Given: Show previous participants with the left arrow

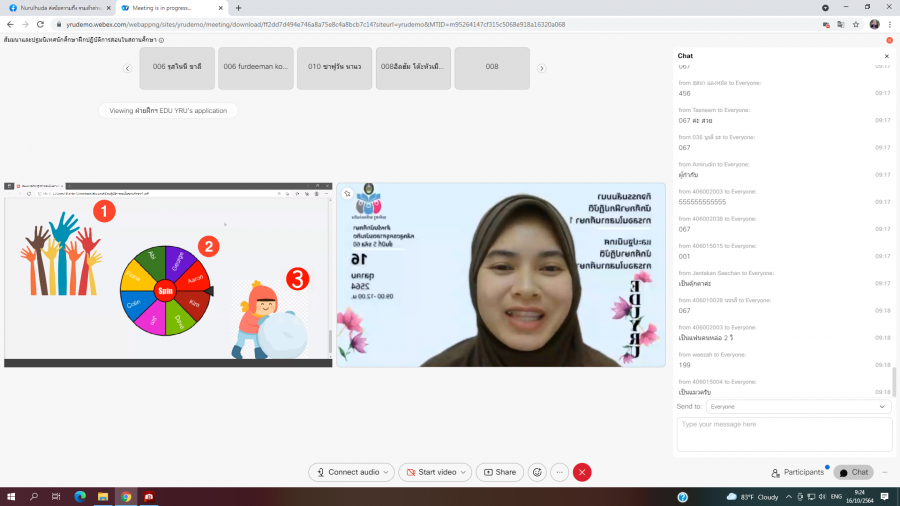Looking at the screenshot, I should click(x=127, y=68).
